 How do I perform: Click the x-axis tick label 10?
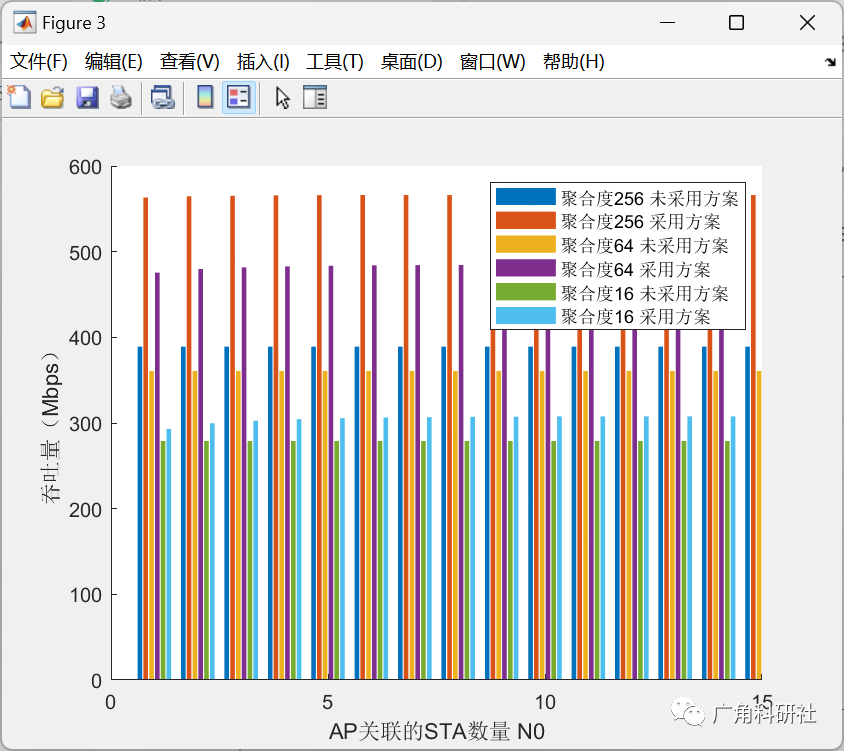click(x=545, y=702)
